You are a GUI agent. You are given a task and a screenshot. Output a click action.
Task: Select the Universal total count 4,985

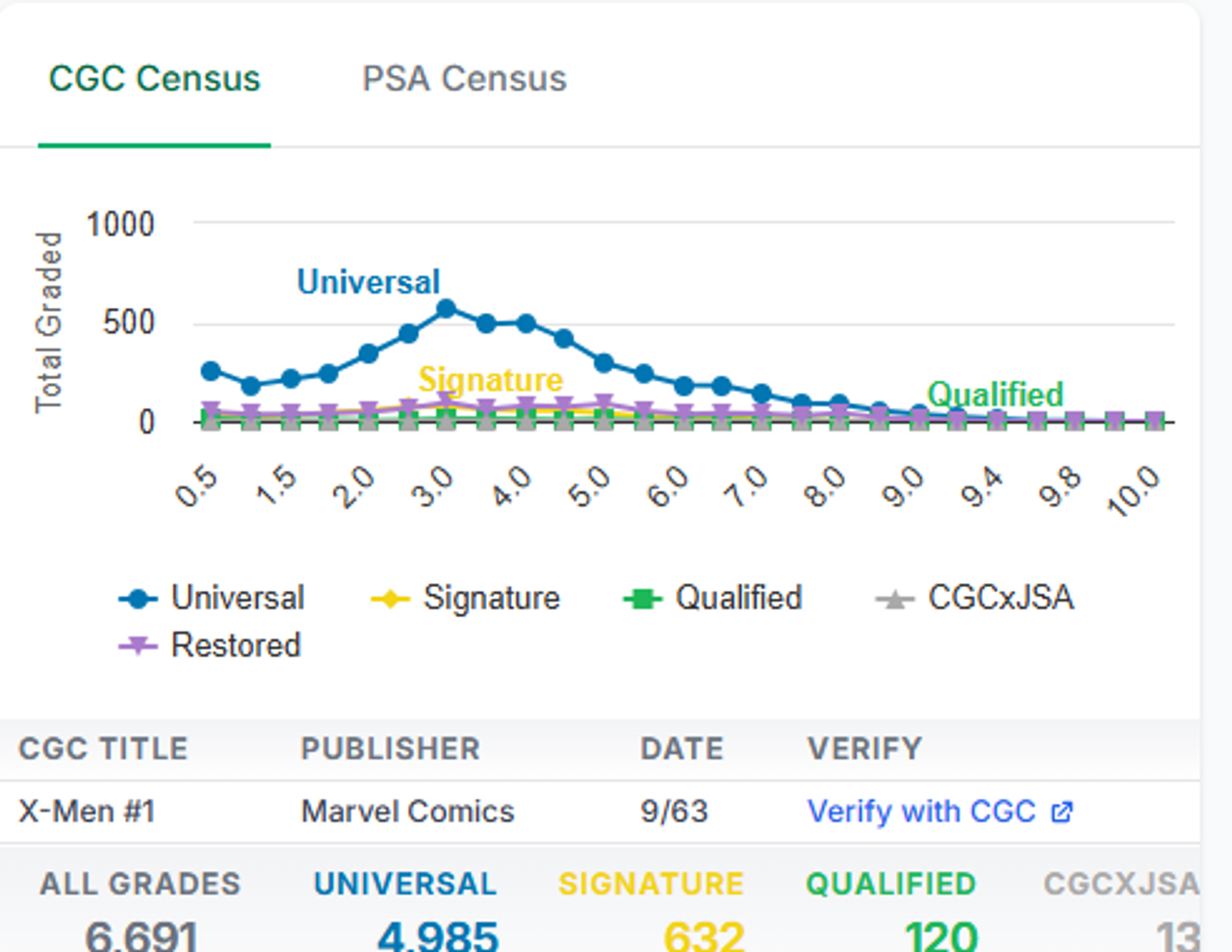438,936
